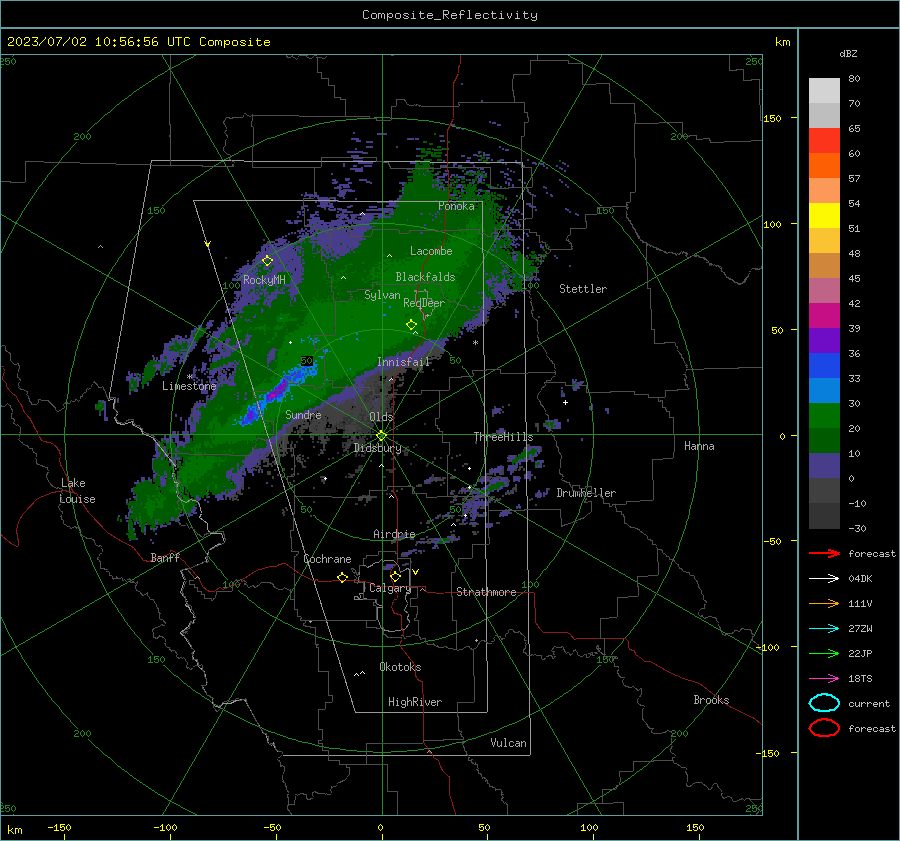Select the purple 36-39 dBZ swatch
Image resolution: width=900 pixels, height=841 pixels.
tap(824, 340)
